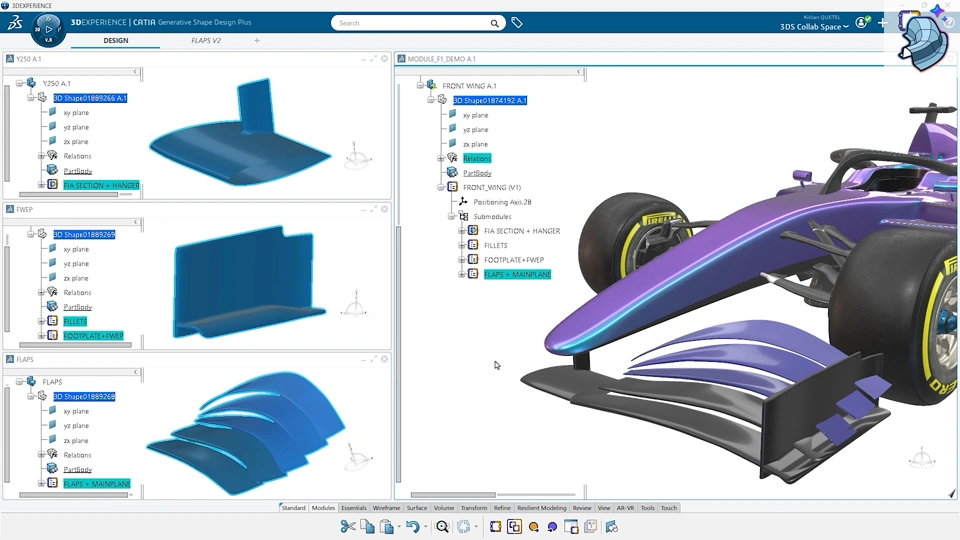Open the Paste options dropdown arrow
The image size is (960, 540).
pyautogui.click(x=399, y=527)
